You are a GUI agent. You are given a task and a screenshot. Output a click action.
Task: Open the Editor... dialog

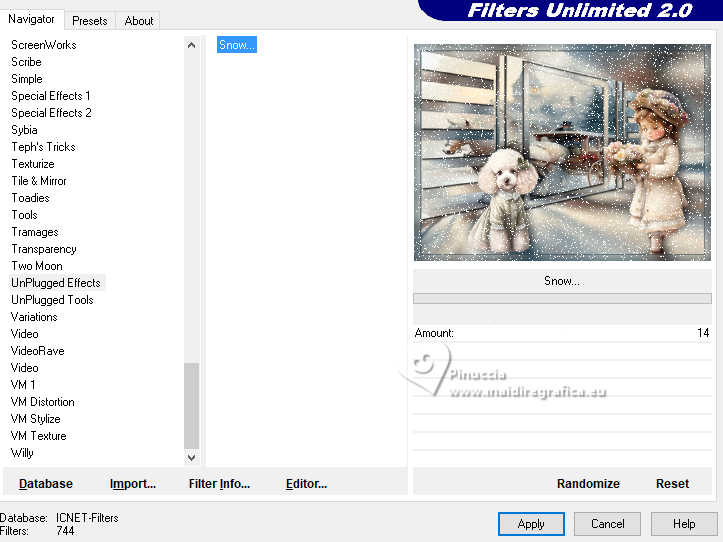click(x=306, y=483)
